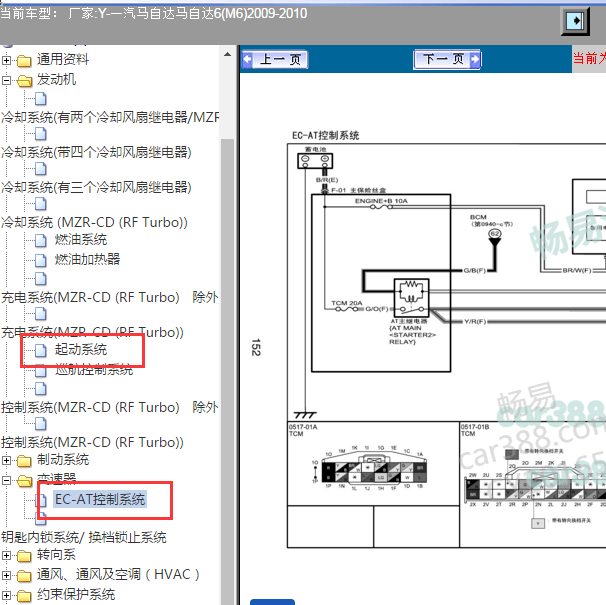Image resolution: width=606 pixels, height=605 pixels.
Task: Go to previous page with 上一页 button
Action: click(275, 60)
